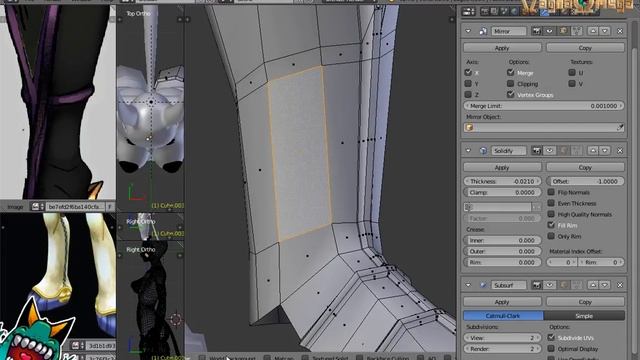Select Catmull-Clark subdivision type

click(x=503, y=316)
